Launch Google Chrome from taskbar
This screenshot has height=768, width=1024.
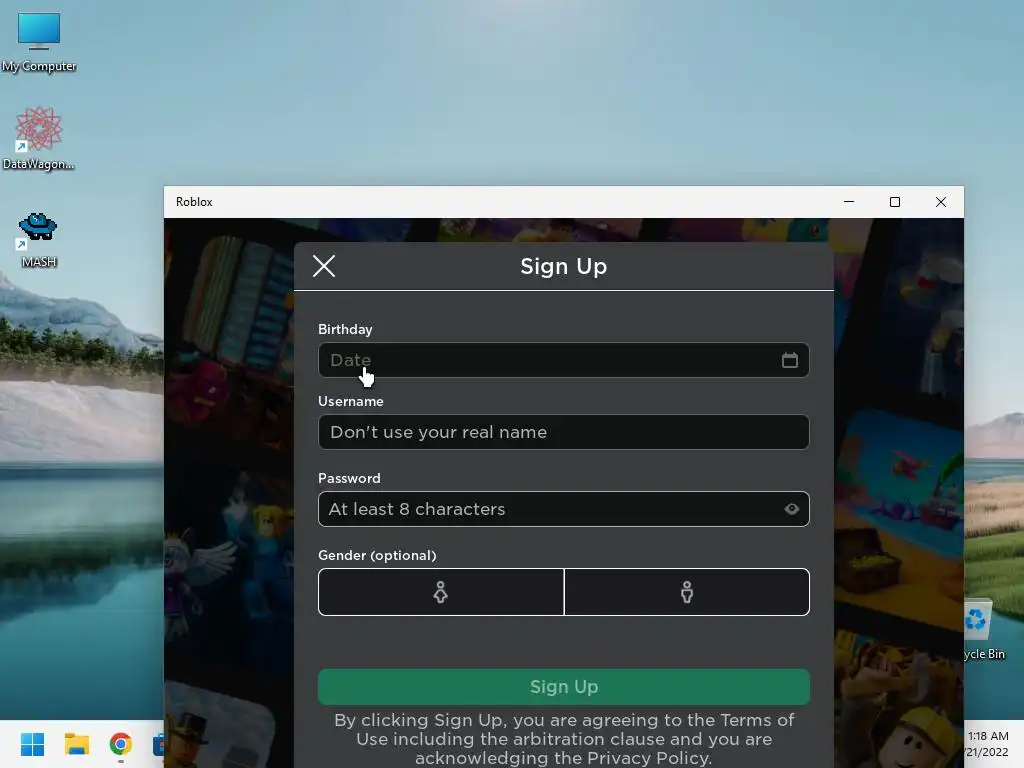click(x=120, y=744)
